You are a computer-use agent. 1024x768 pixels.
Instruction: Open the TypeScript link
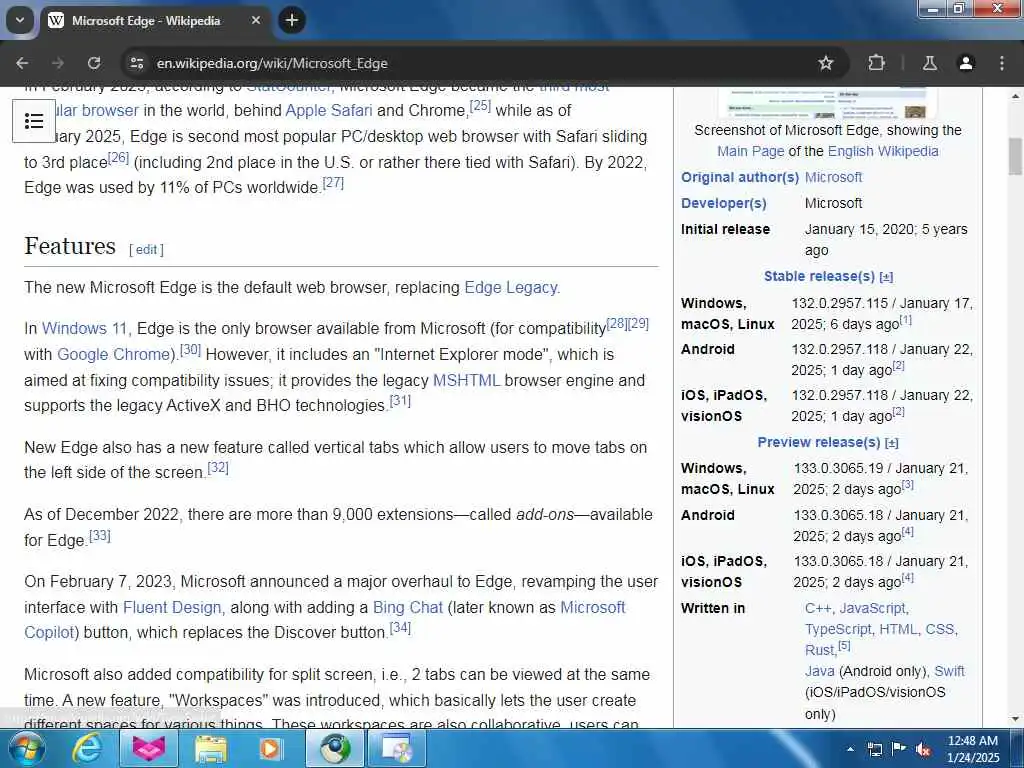(838, 629)
